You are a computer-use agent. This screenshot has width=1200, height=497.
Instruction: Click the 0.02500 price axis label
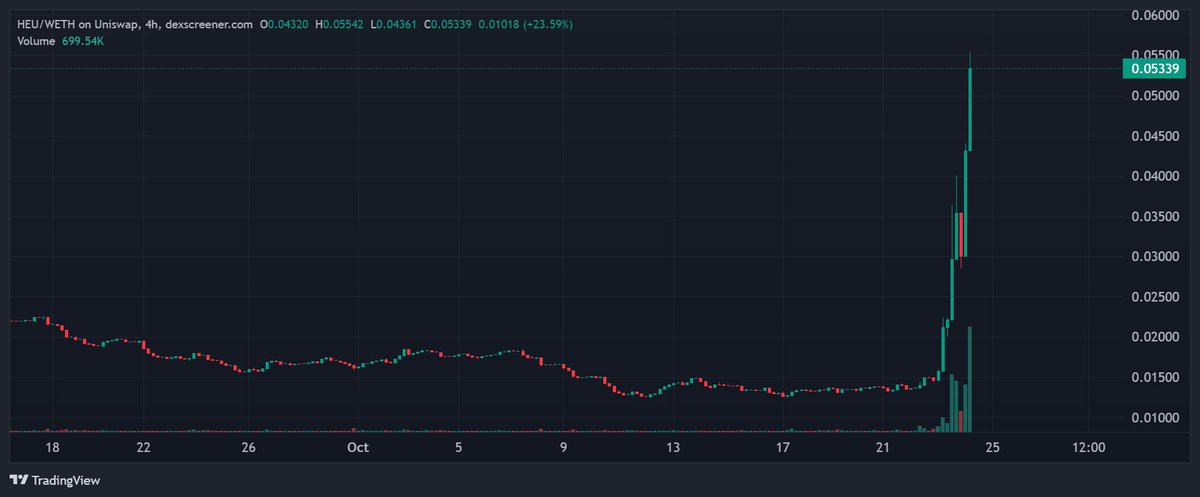pos(1154,297)
